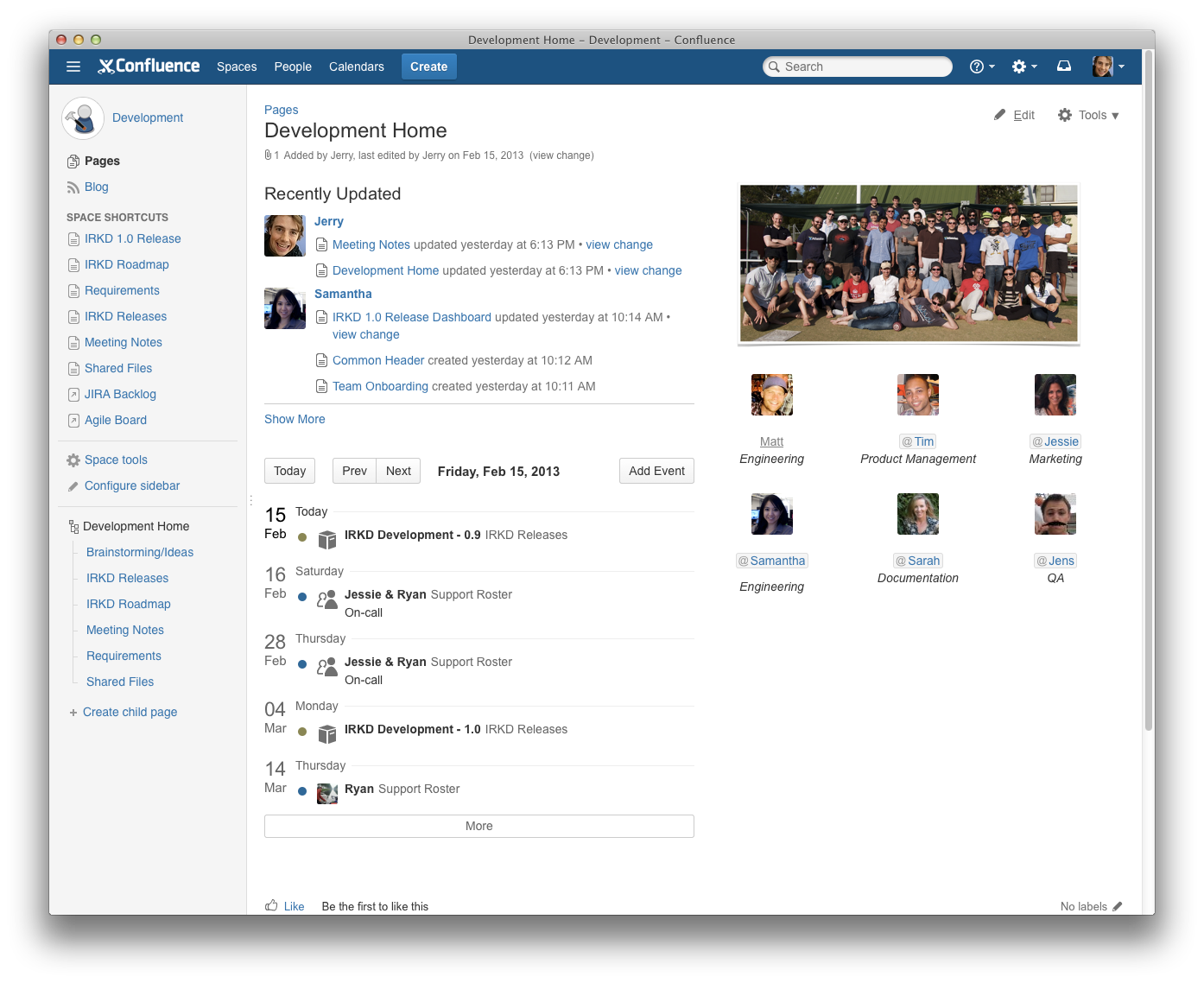Image resolution: width=1204 pixels, height=983 pixels.
Task: Open the profile avatar dropdown
Action: point(1103,66)
